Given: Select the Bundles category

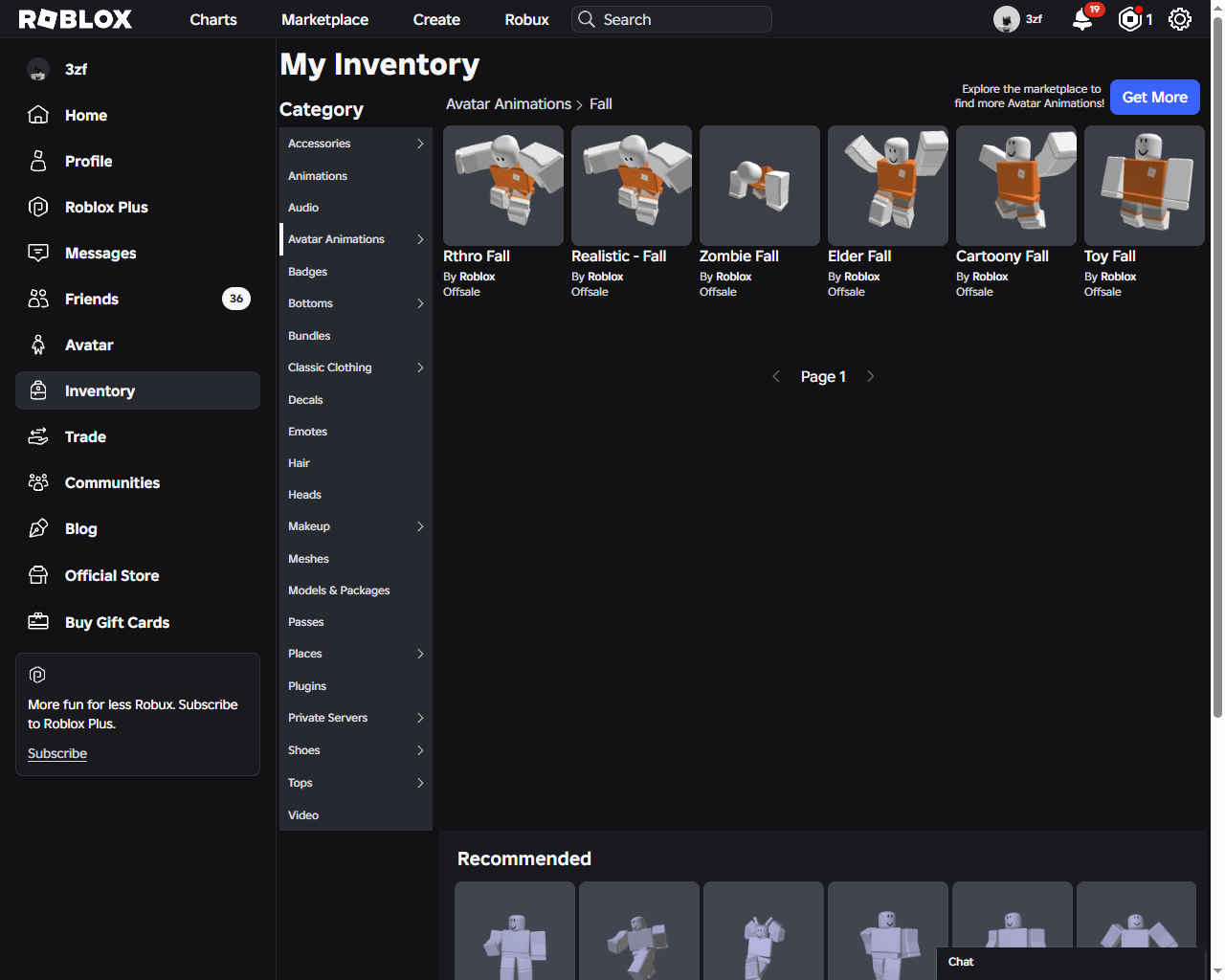Looking at the screenshot, I should coord(356,336).
